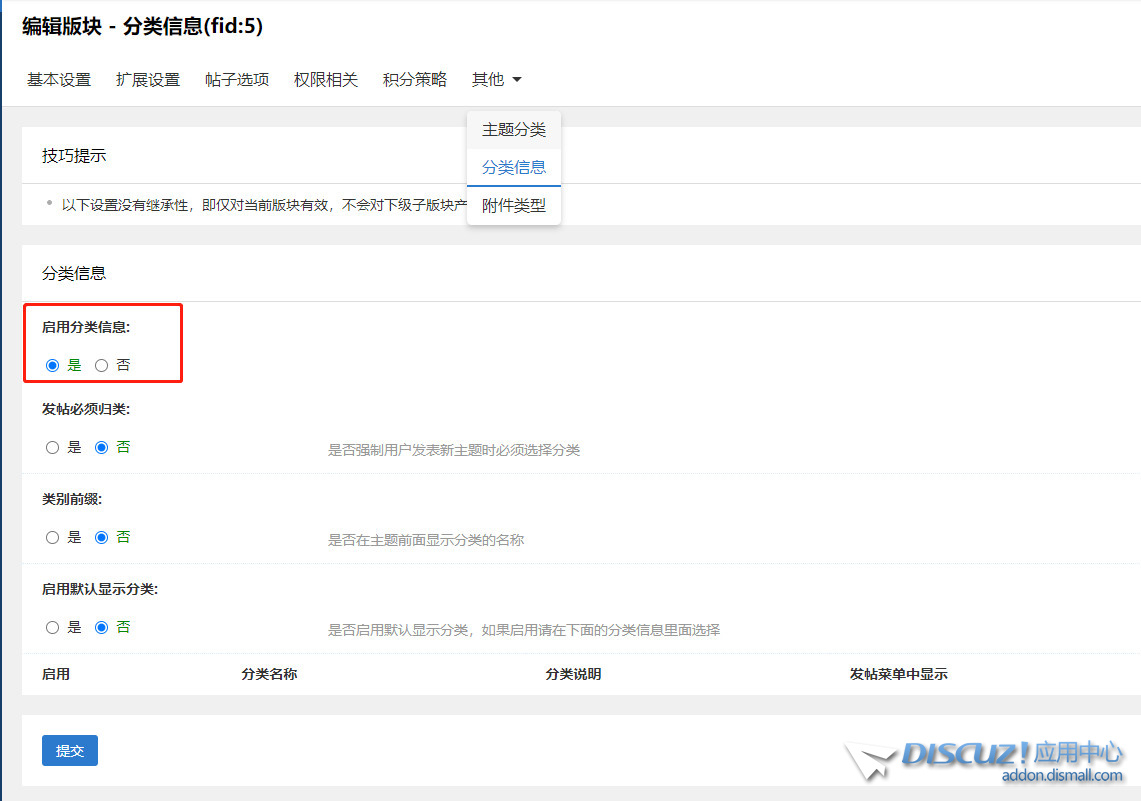This screenshot has height=801, width=1141.
Task: Select 否 to disable 启用分类信息
Action: point(103,365)
